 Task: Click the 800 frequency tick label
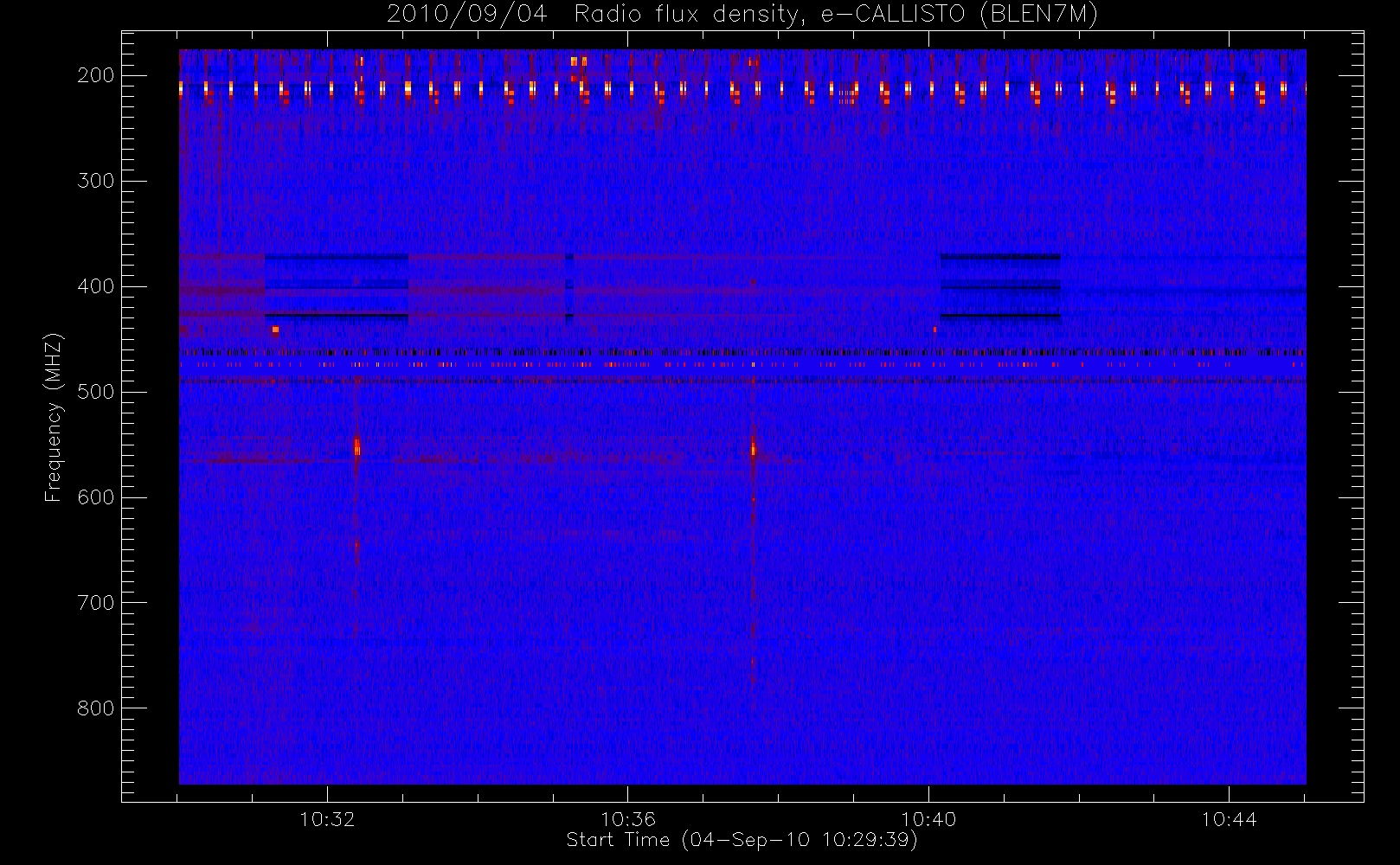click(96, 708)
